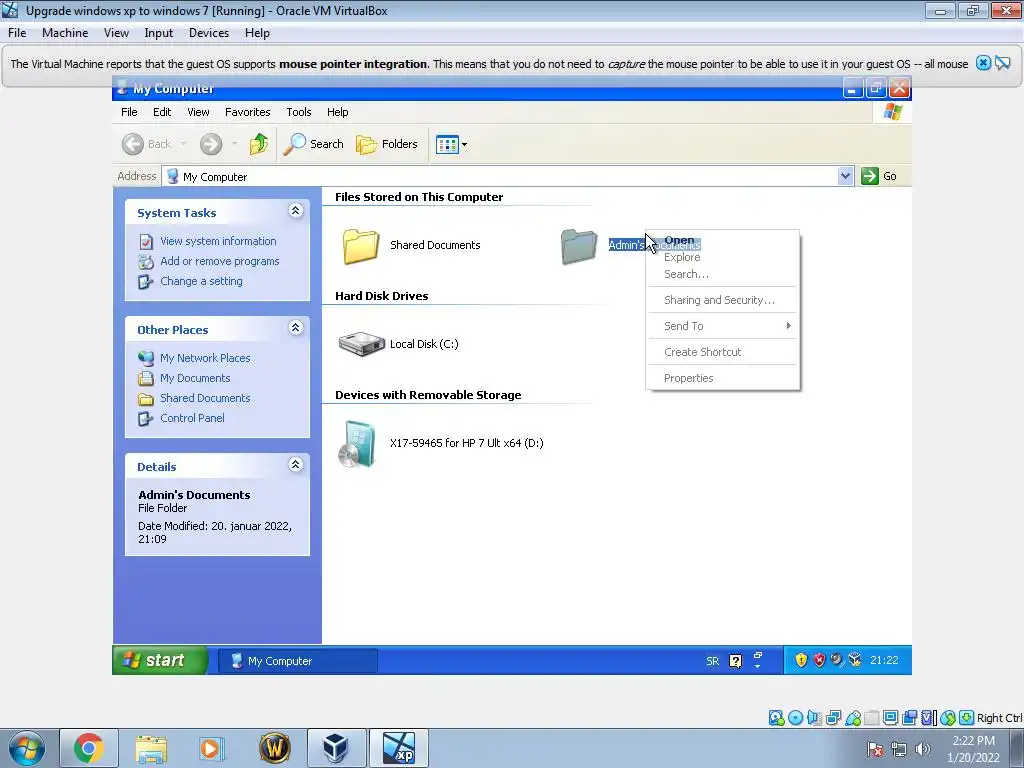Open the Views dropdown arrow
1024x768 pixels.
[x=464, y=144]
